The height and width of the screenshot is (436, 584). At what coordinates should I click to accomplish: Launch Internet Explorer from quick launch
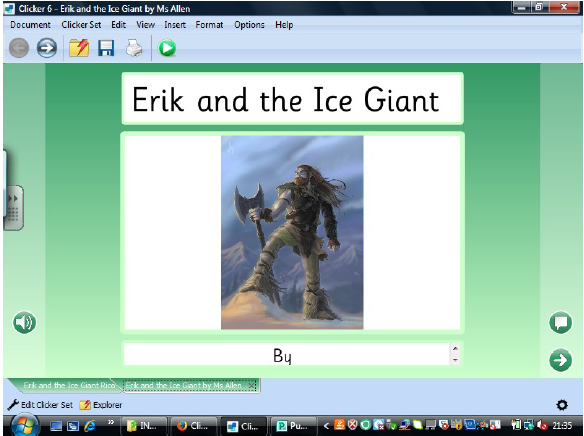(x=90, y=426)
